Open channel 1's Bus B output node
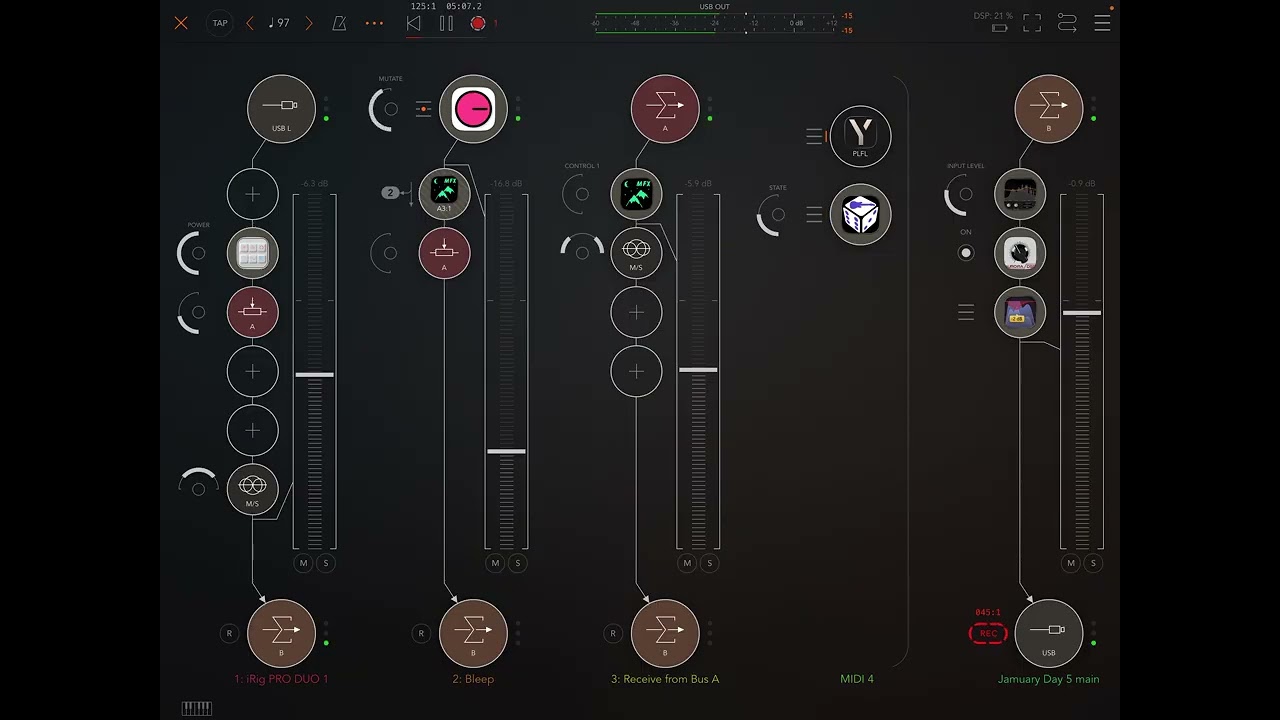Screen dimensions: 1280x720 point(281,633)
